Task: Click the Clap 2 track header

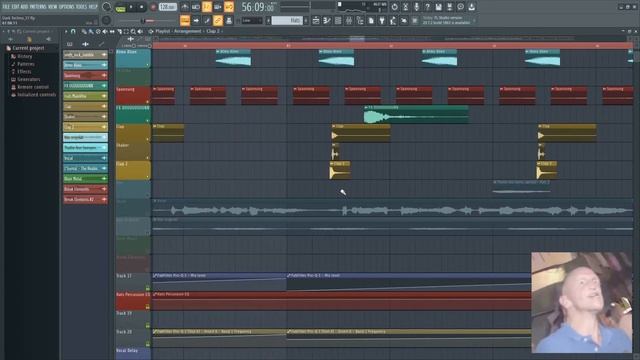Action: 133,170
